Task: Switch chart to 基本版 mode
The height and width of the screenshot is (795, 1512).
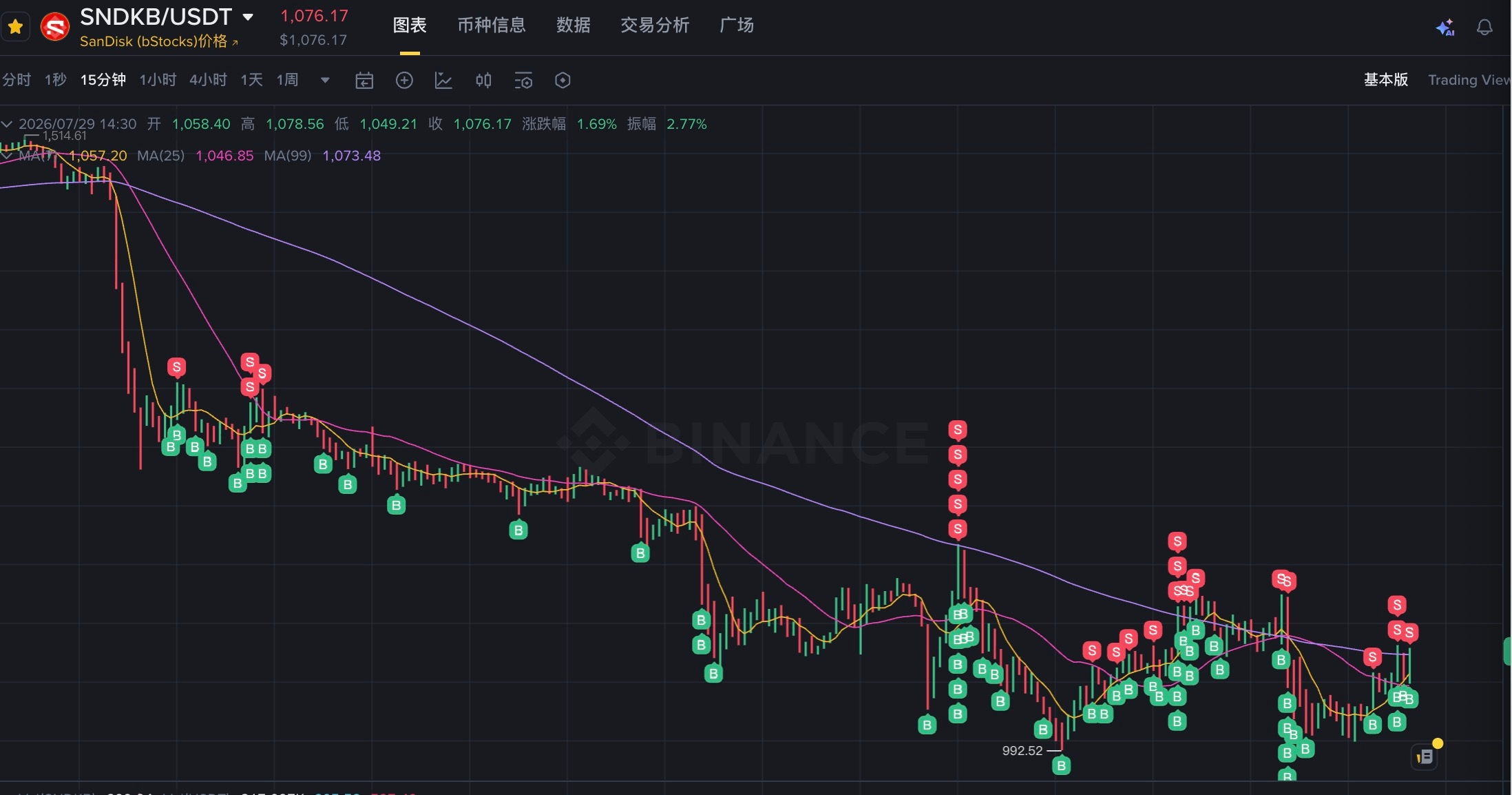Action: coord(1386,80)
